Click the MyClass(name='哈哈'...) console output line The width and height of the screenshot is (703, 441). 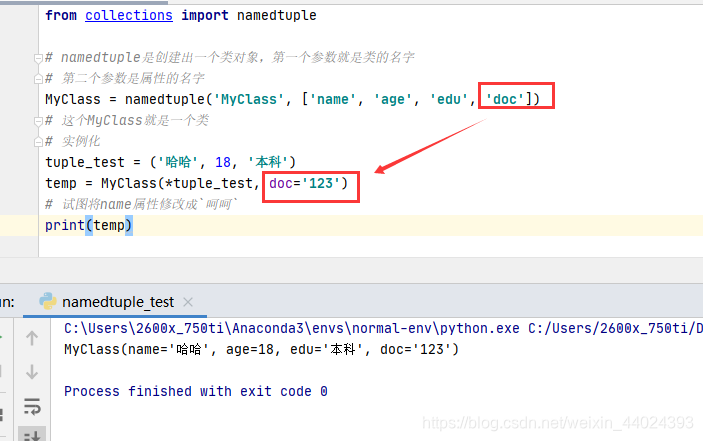261,349
